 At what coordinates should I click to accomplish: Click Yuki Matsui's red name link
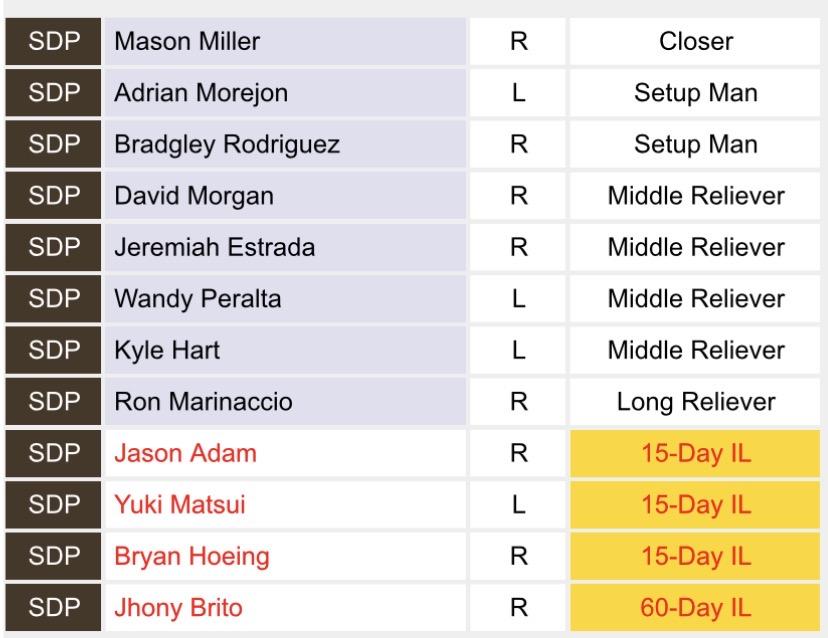coord(180,505)
